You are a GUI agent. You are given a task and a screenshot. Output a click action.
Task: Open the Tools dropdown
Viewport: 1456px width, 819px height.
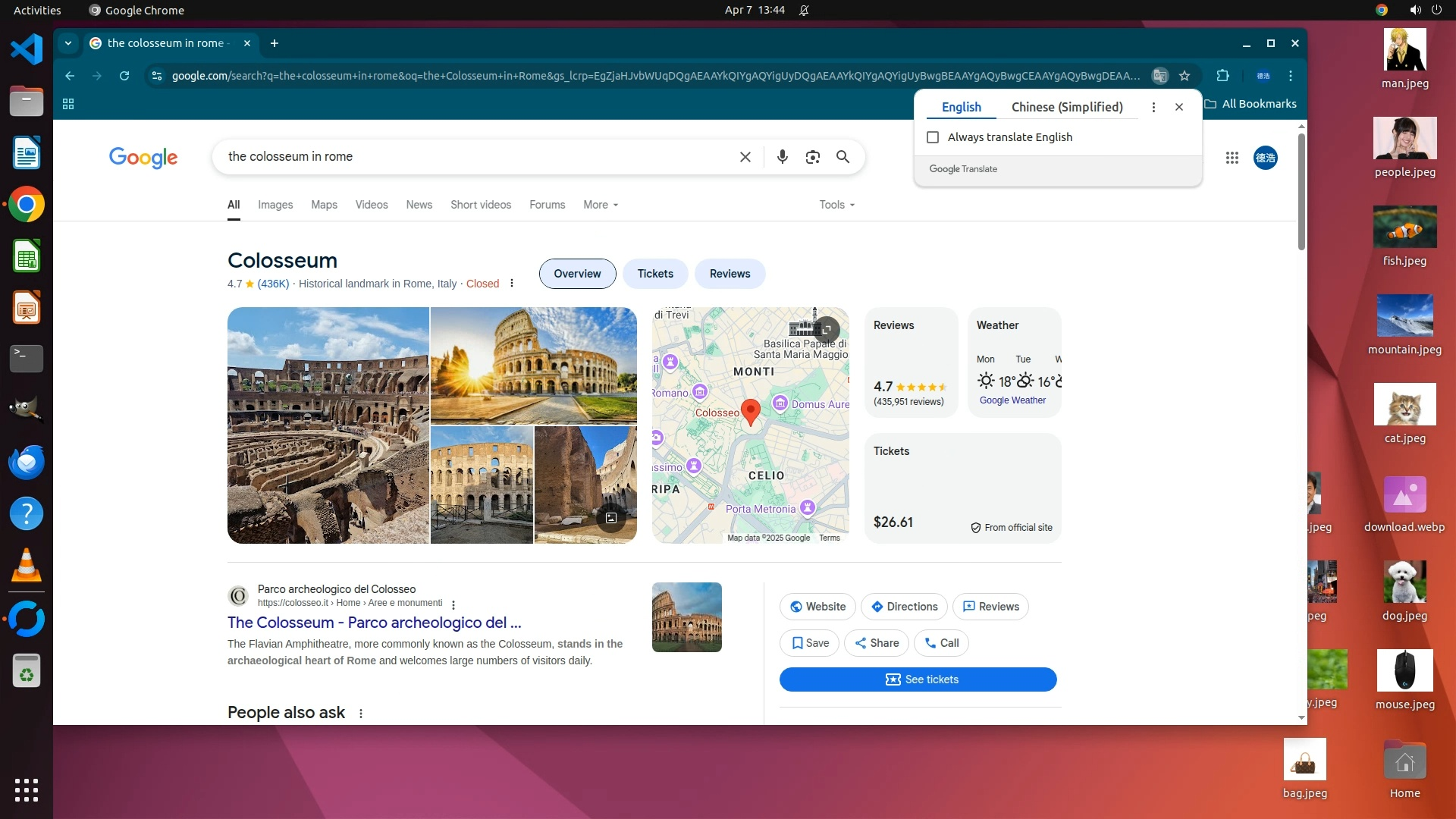[x=836, y=205]
